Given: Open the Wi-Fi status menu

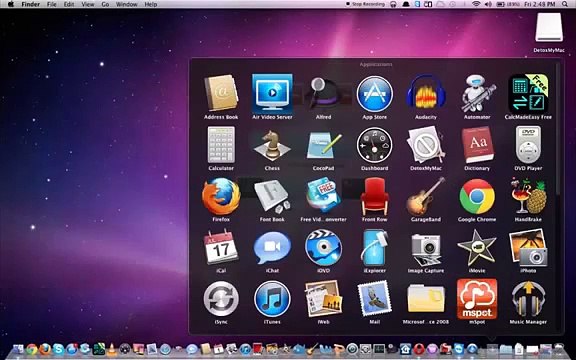Looking at the screenshot, I should [x=476, y=4].
